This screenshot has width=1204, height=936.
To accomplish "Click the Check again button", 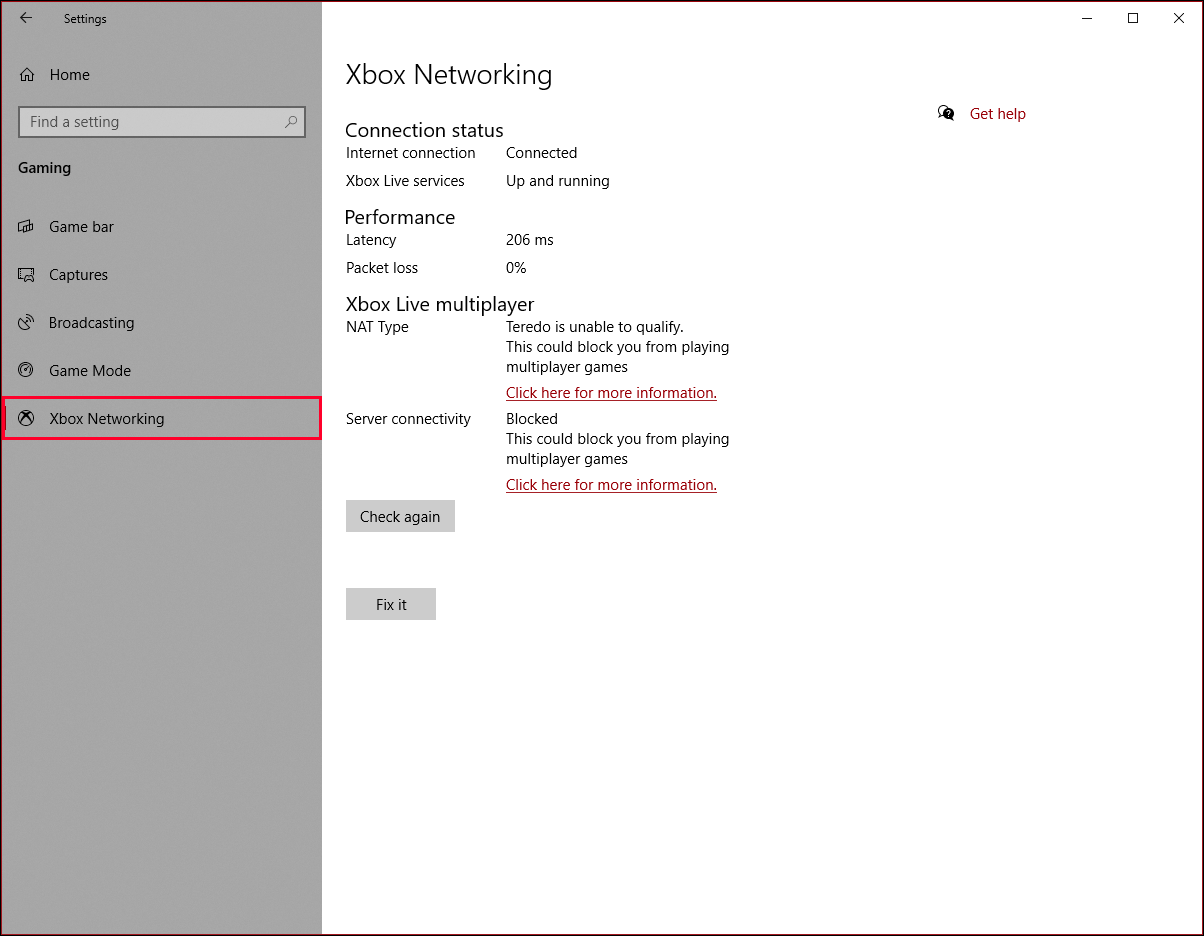I will pos(400,516).
